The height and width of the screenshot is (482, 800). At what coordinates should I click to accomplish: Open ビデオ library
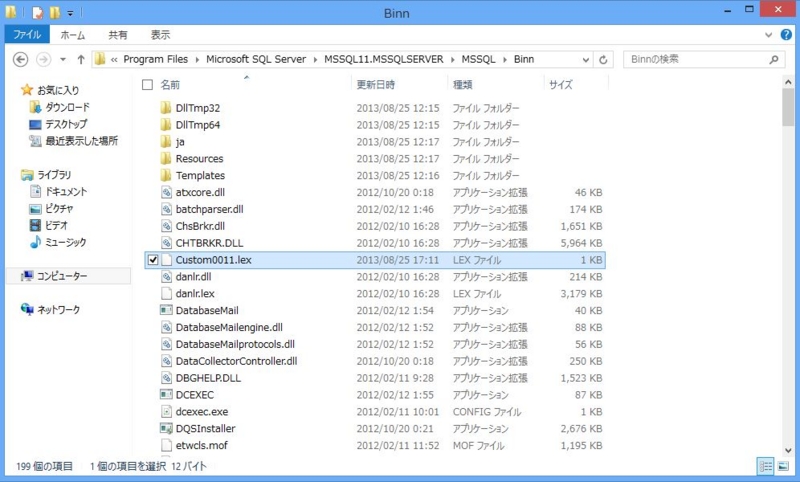[x=56, y=225]
